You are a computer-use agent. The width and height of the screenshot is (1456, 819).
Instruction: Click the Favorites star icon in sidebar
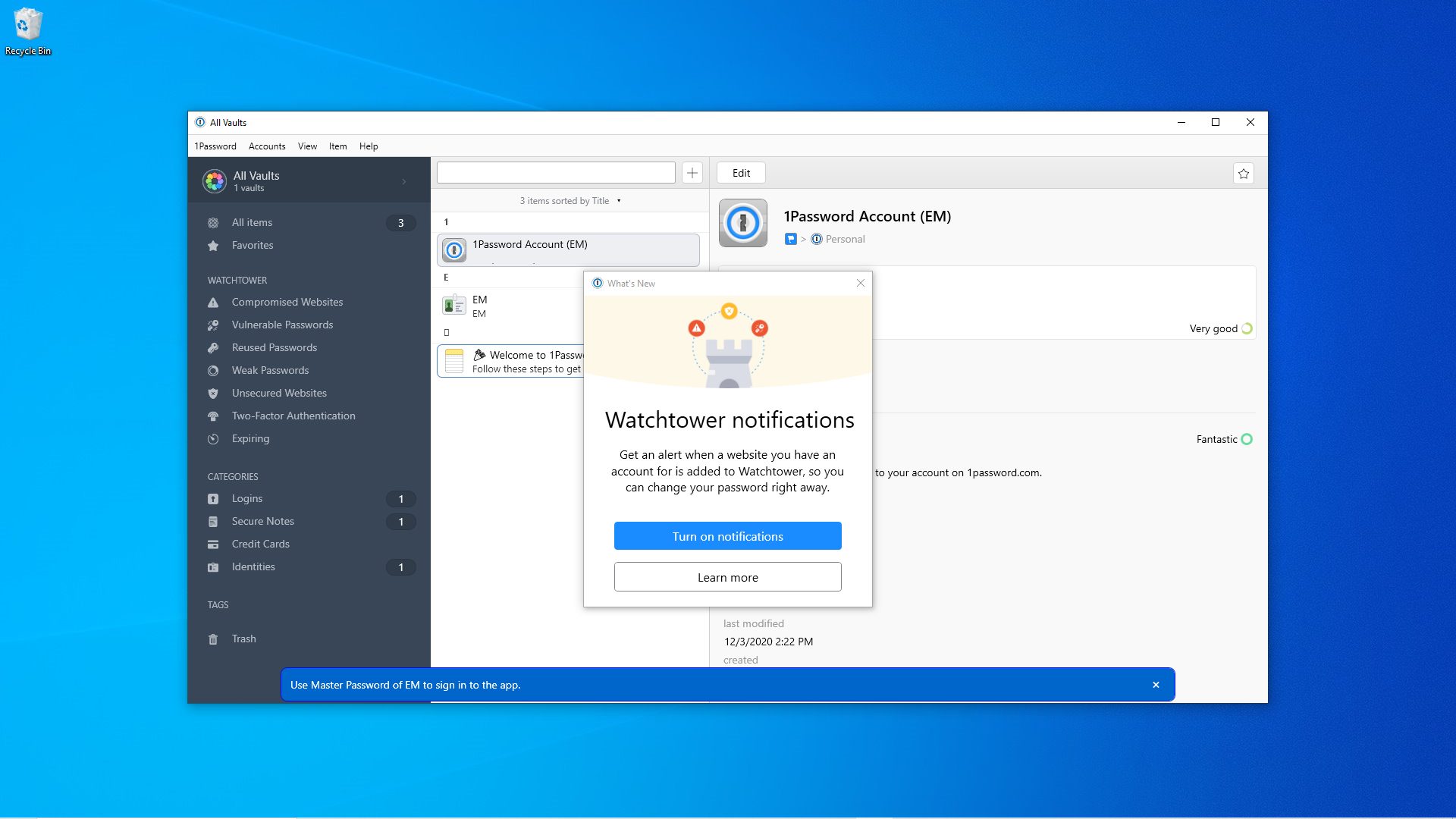213,246
